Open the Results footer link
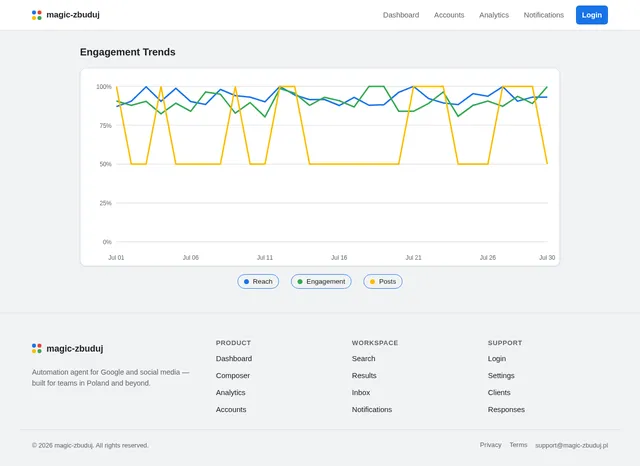The height and width of the screenshot is (466, 640). coord(364,375)
